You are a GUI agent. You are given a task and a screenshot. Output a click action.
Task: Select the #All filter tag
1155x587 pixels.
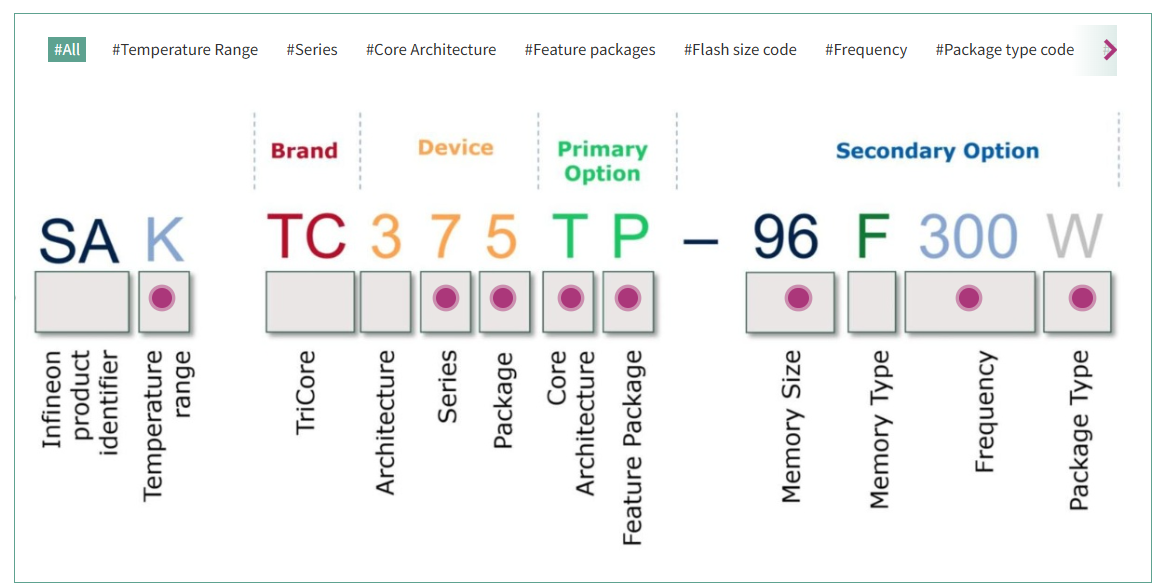pyautogui.click(x=67, y=49)
